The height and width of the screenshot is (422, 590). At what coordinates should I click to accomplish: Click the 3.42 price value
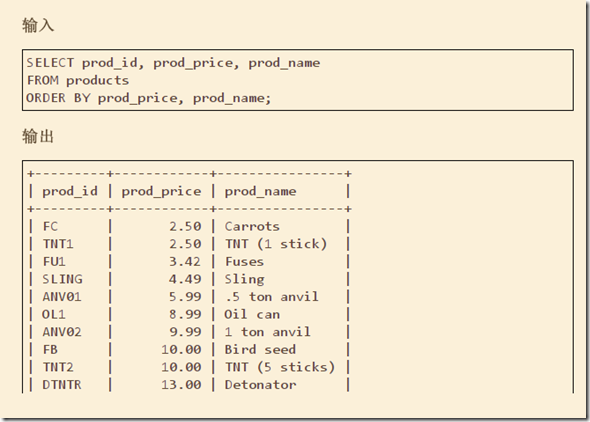(x=185, y=262)
